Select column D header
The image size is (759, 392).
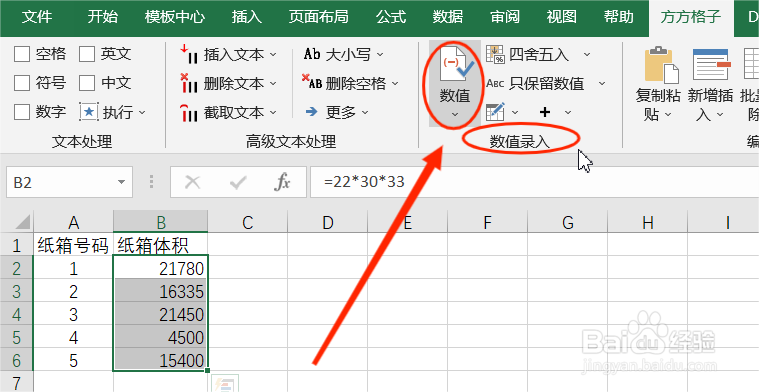click(328, 222)
